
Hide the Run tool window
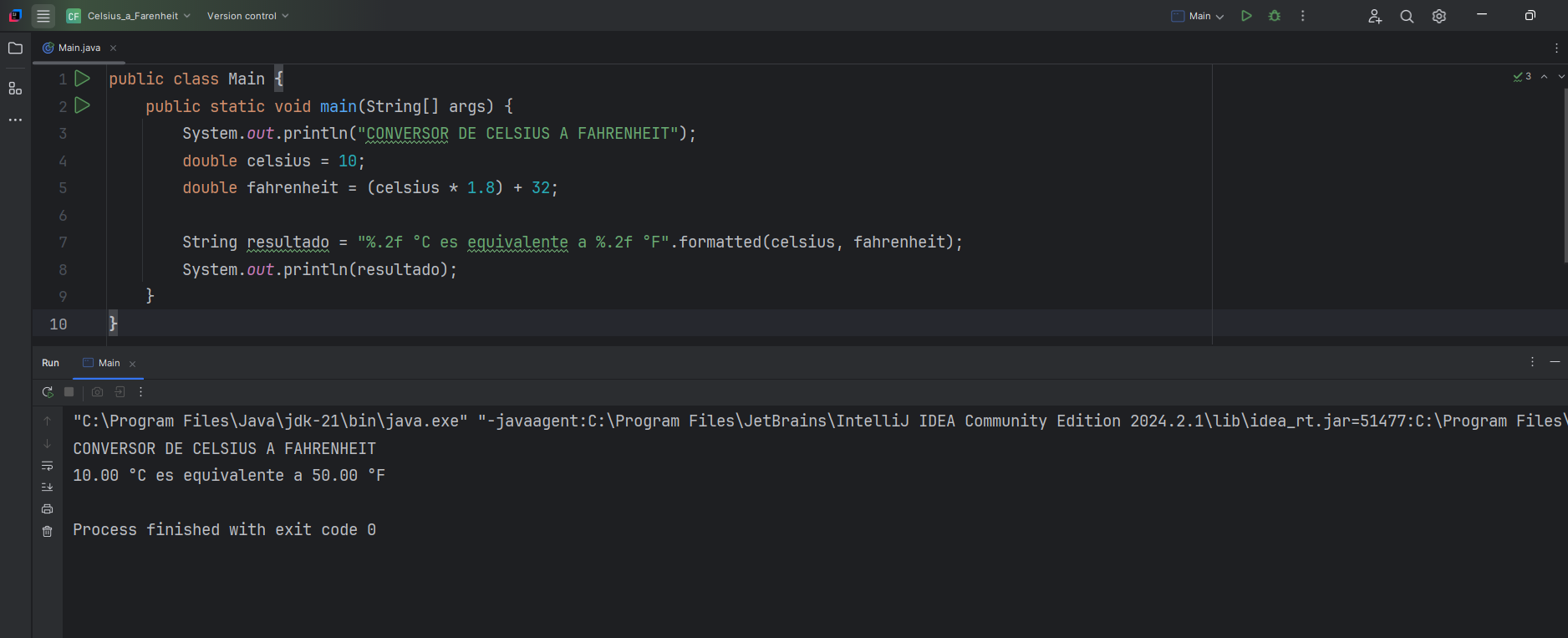(1555, 362)
